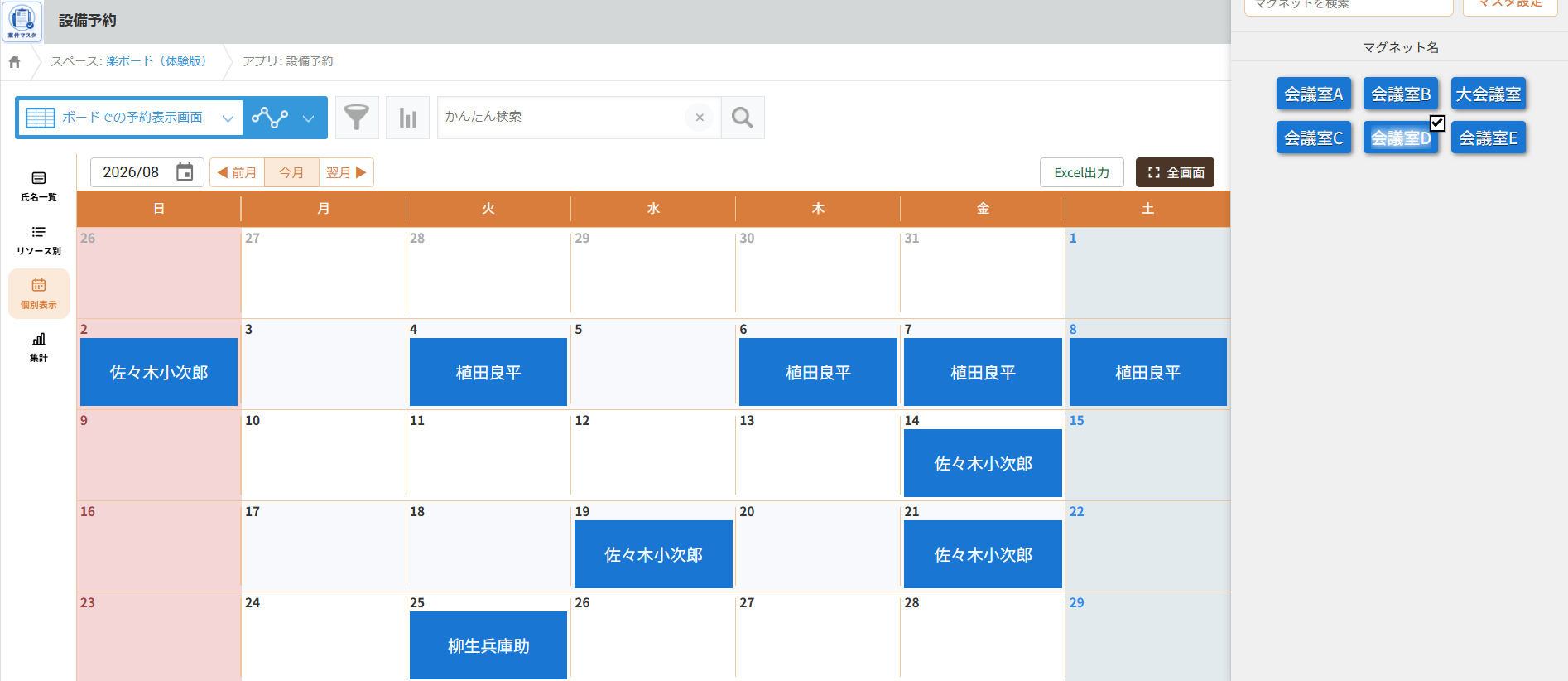Screen dimensions: 1568x681
Task: Click the Excel出力 button
Action: 1081,172
